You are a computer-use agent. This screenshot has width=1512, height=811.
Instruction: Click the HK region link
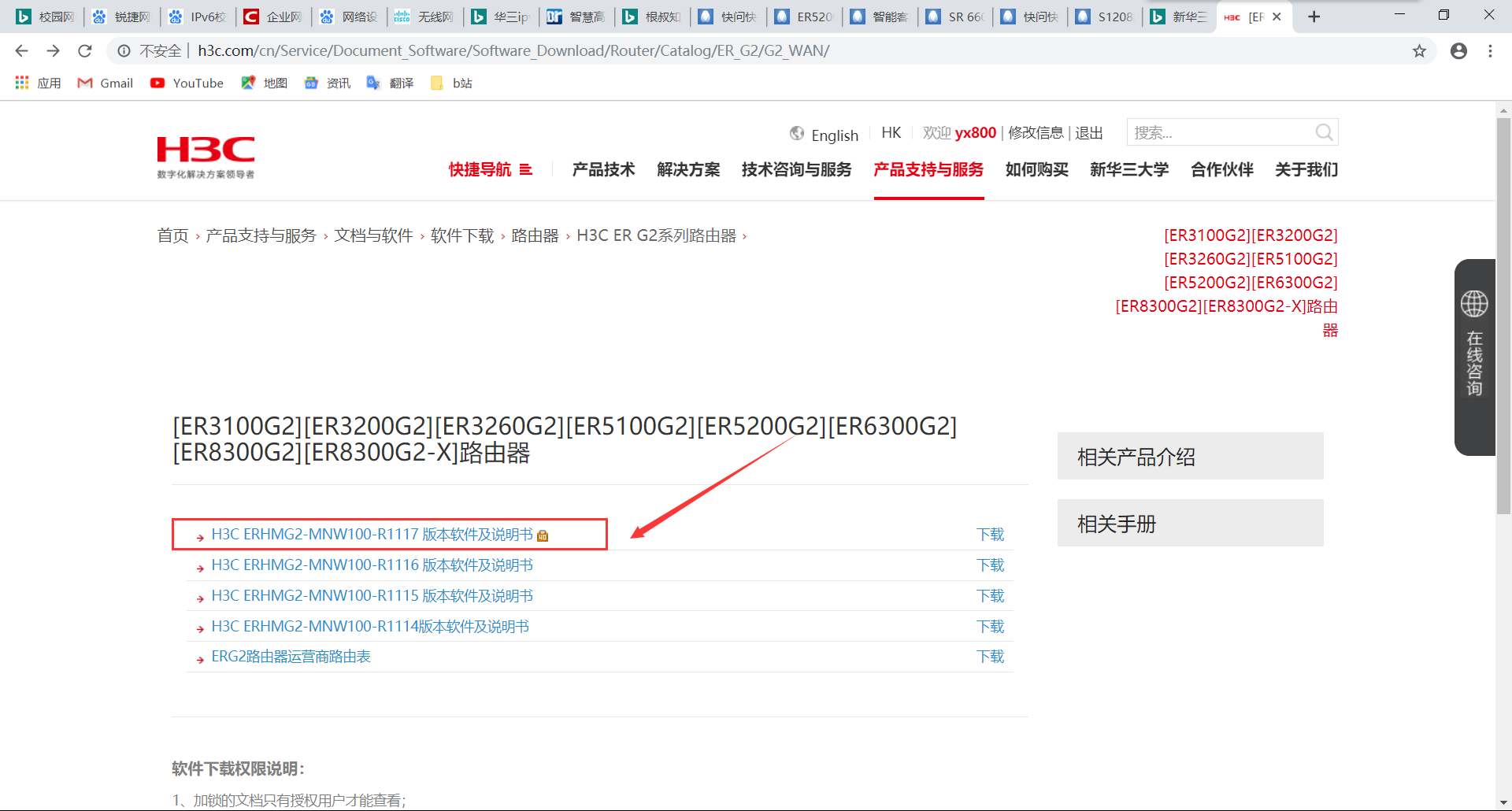point(891,133)
